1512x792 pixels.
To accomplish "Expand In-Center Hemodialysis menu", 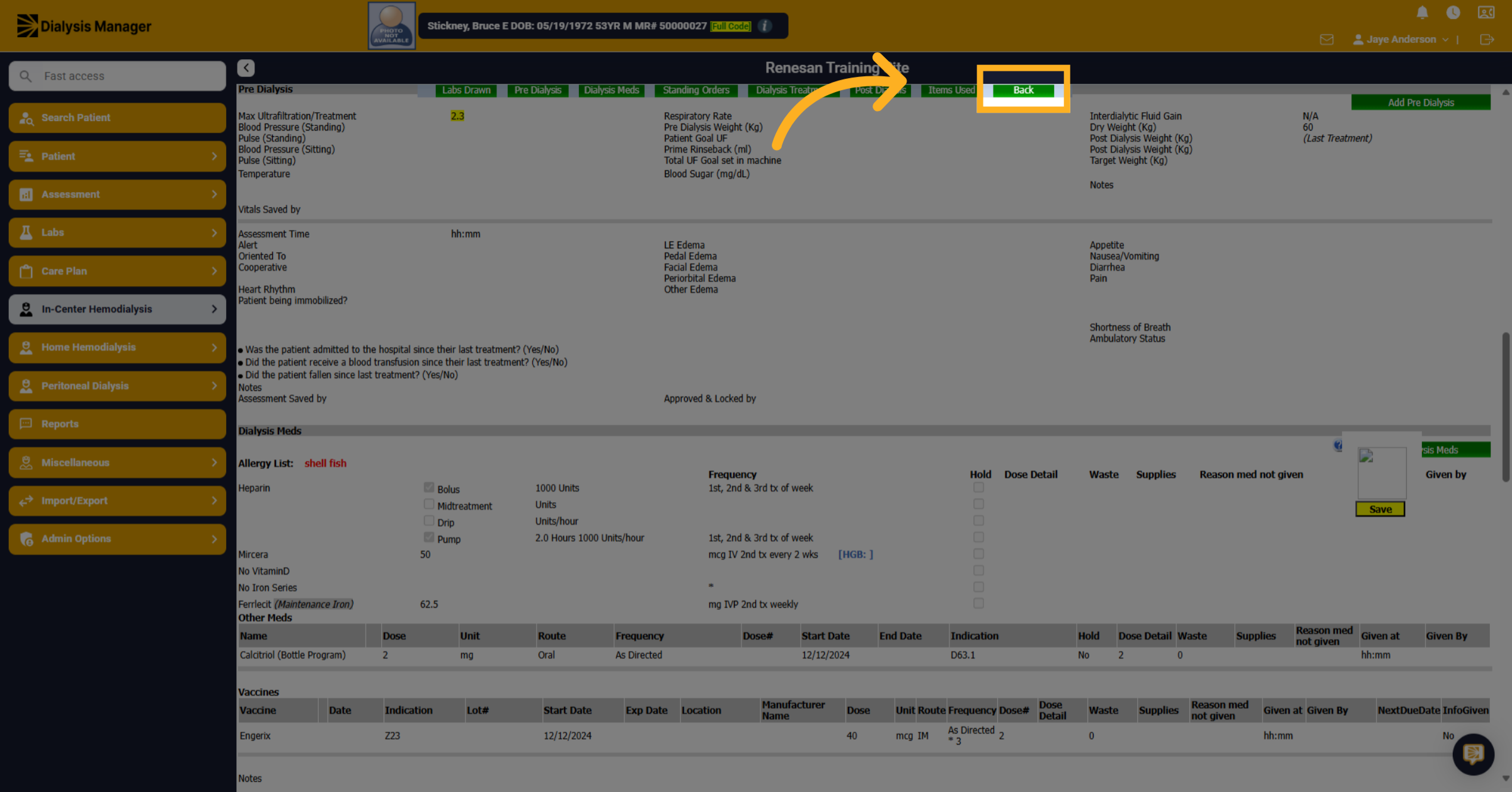I will click(117, 309).
